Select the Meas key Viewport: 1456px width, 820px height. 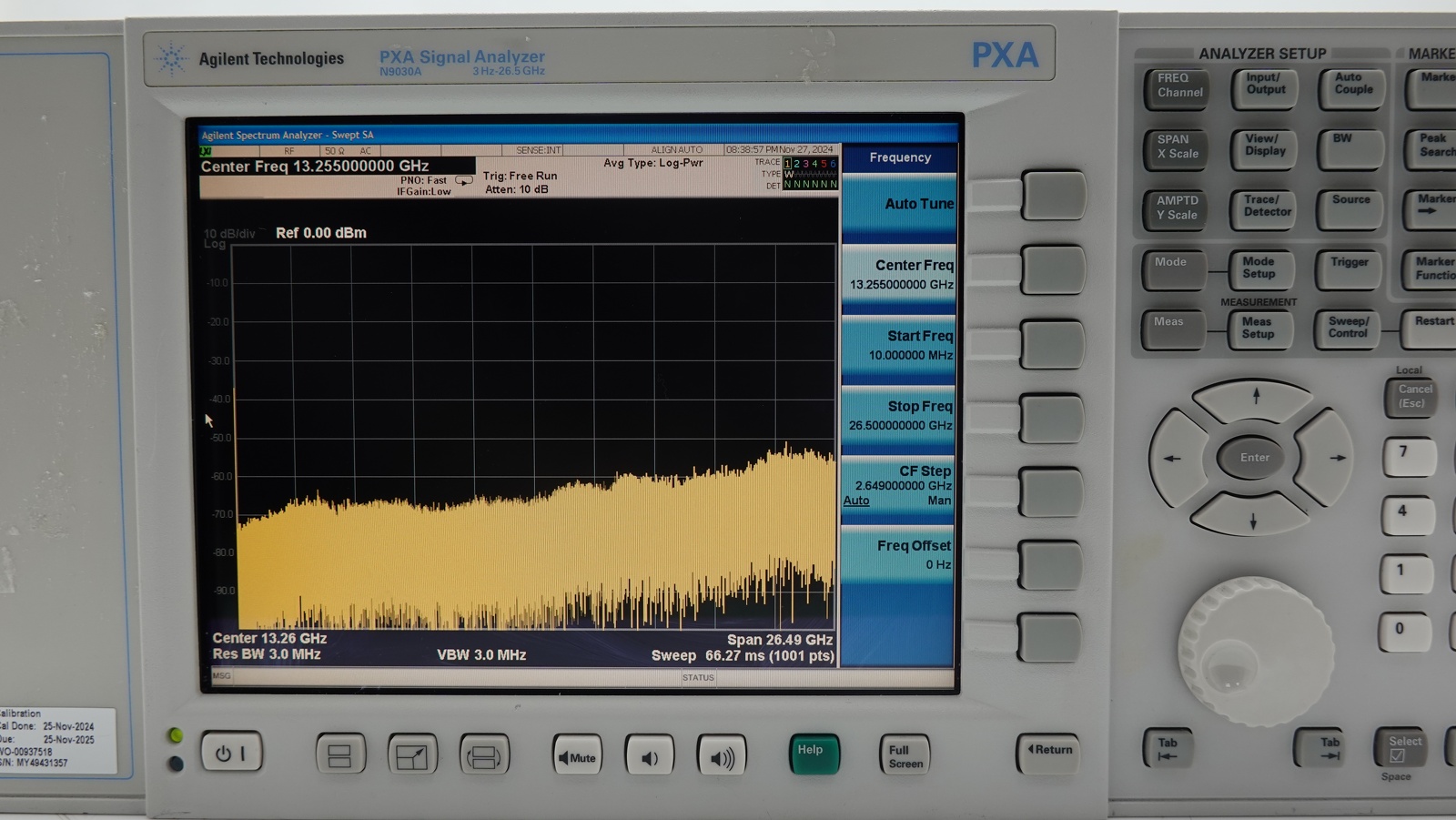pos(1172,329)
